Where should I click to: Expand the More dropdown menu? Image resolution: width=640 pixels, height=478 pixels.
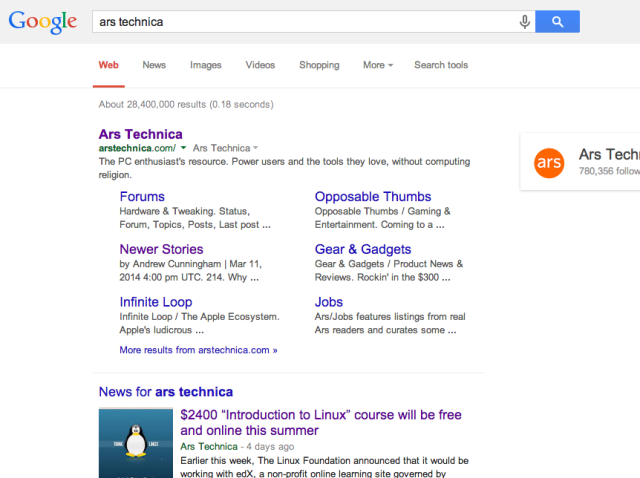(x=378, y=65)
